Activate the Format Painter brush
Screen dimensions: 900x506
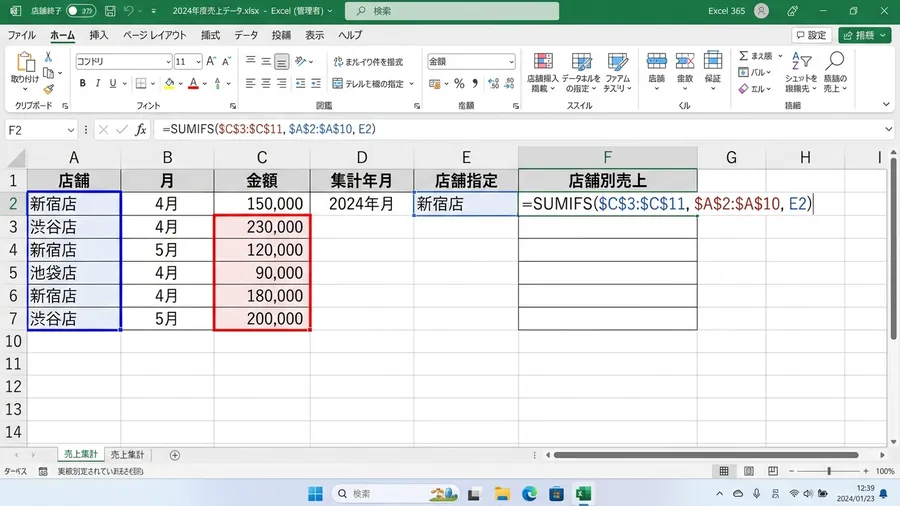[49, 89]
